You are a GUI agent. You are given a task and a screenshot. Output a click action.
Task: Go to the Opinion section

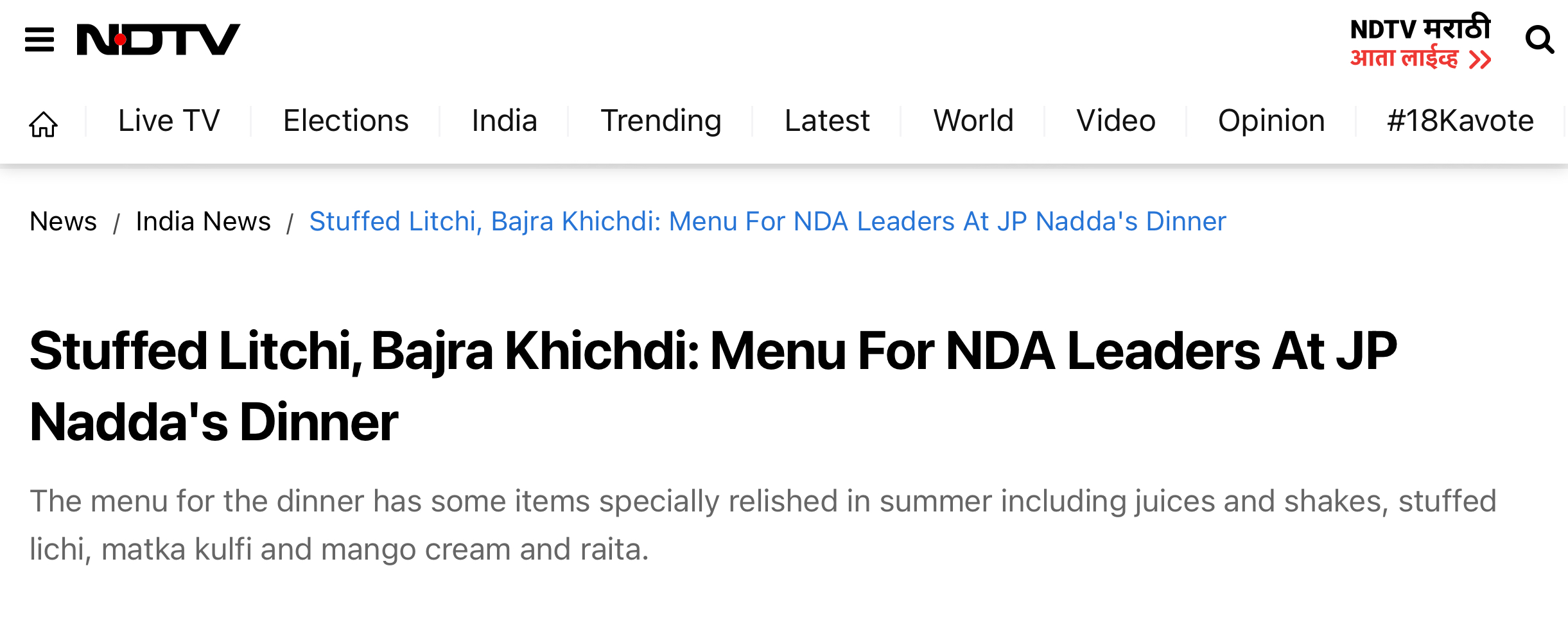tap(1271, 122)
